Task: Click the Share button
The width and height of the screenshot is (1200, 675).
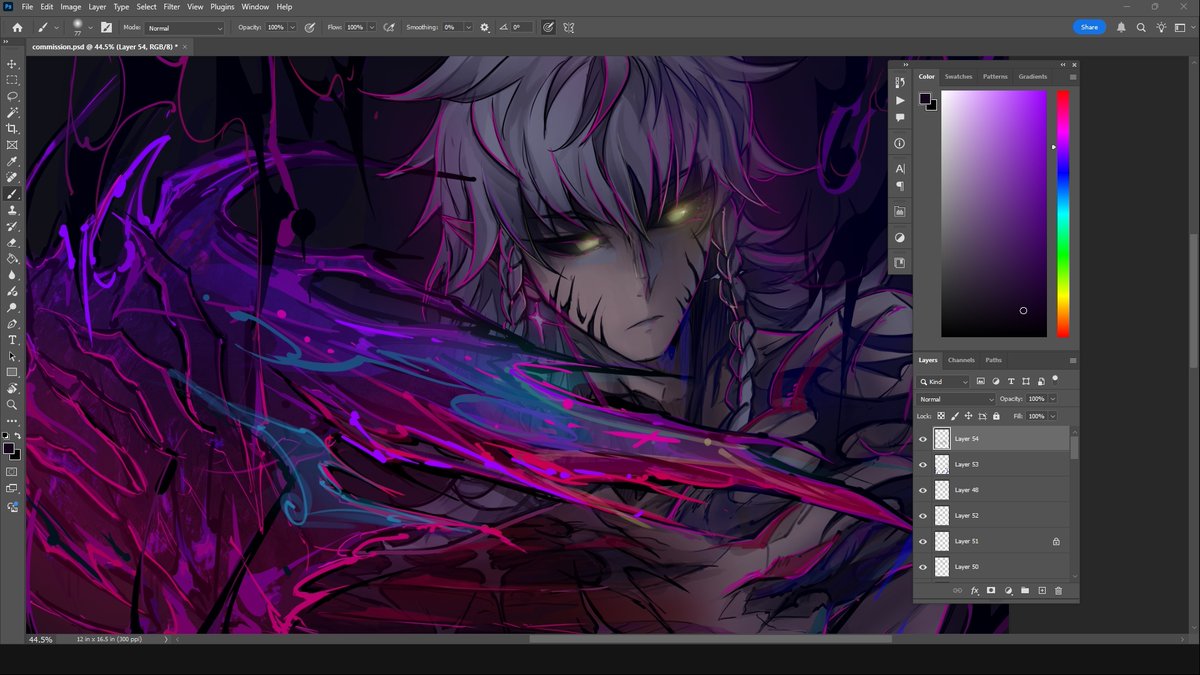Action: point(1089,27)
